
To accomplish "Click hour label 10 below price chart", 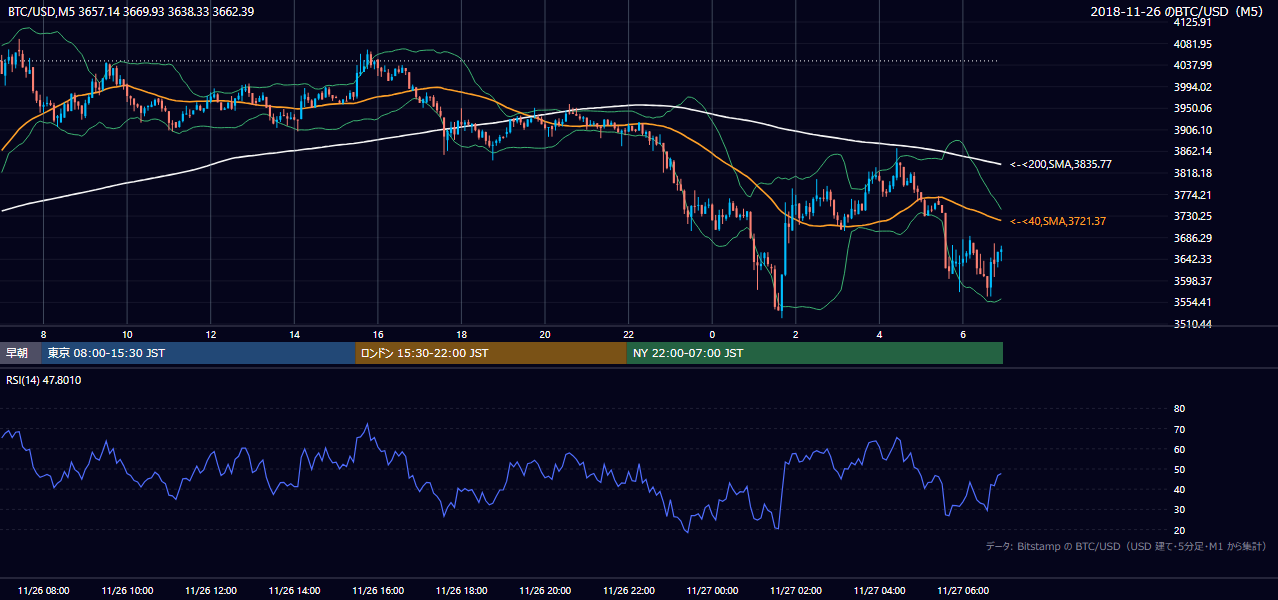I will pos(127,334).
